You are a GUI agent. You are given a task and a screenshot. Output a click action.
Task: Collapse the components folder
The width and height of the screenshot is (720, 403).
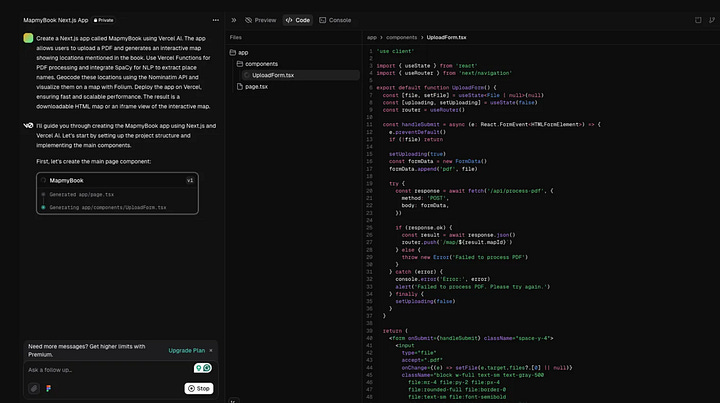(x=257, y=64)
